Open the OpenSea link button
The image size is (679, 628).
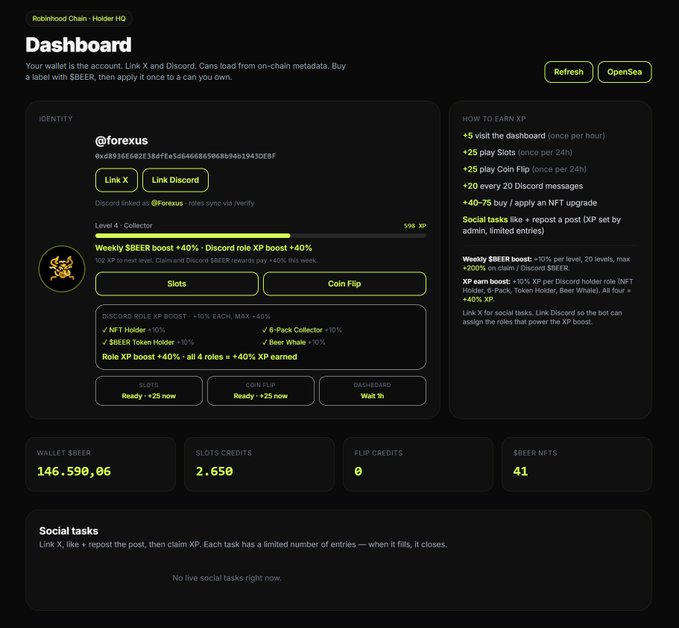pyautogui.click(x=624, y=72)
